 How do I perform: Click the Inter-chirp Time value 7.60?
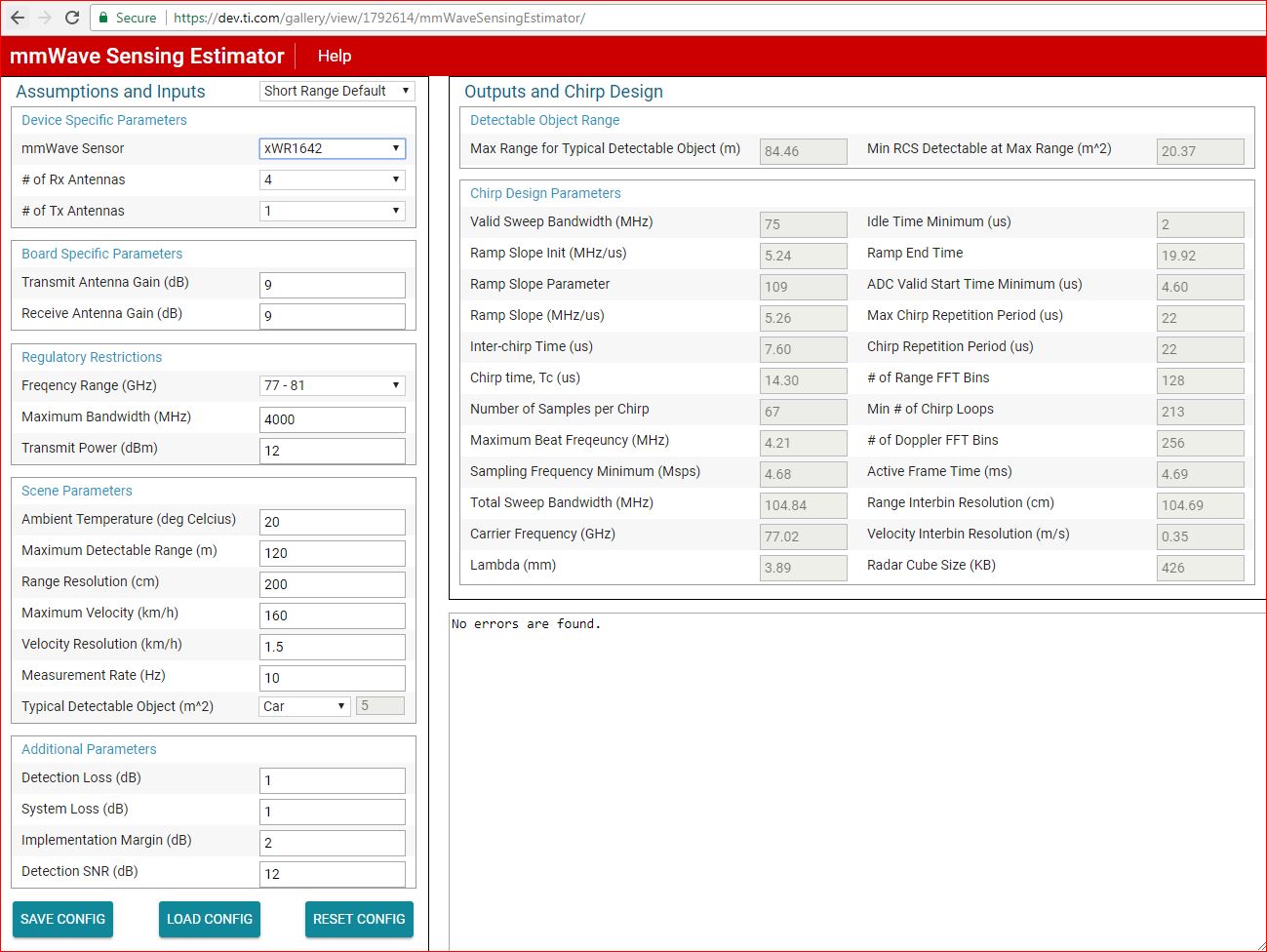[804, 349]
